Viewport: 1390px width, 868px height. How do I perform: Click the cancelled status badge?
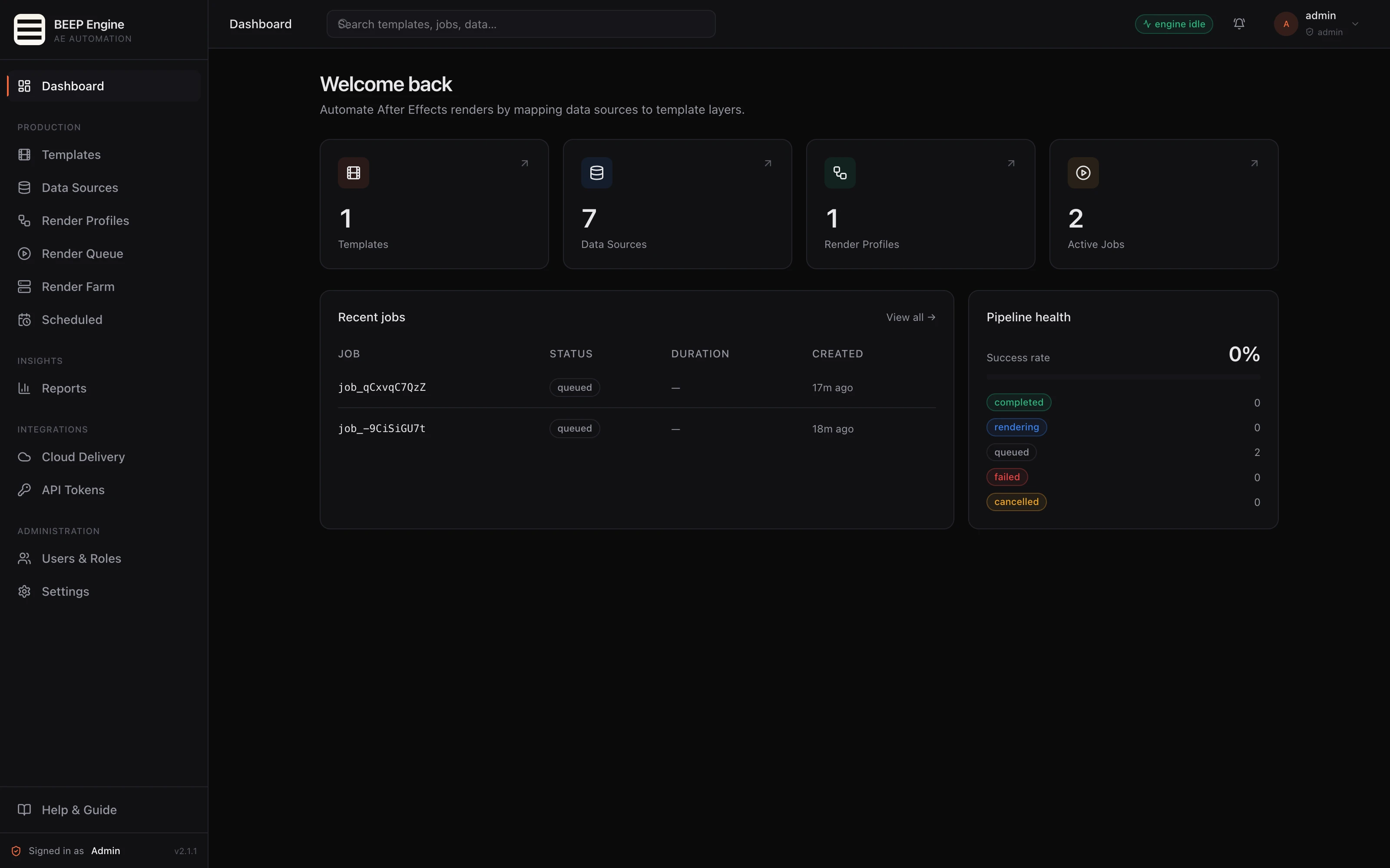pos(1016,502)
